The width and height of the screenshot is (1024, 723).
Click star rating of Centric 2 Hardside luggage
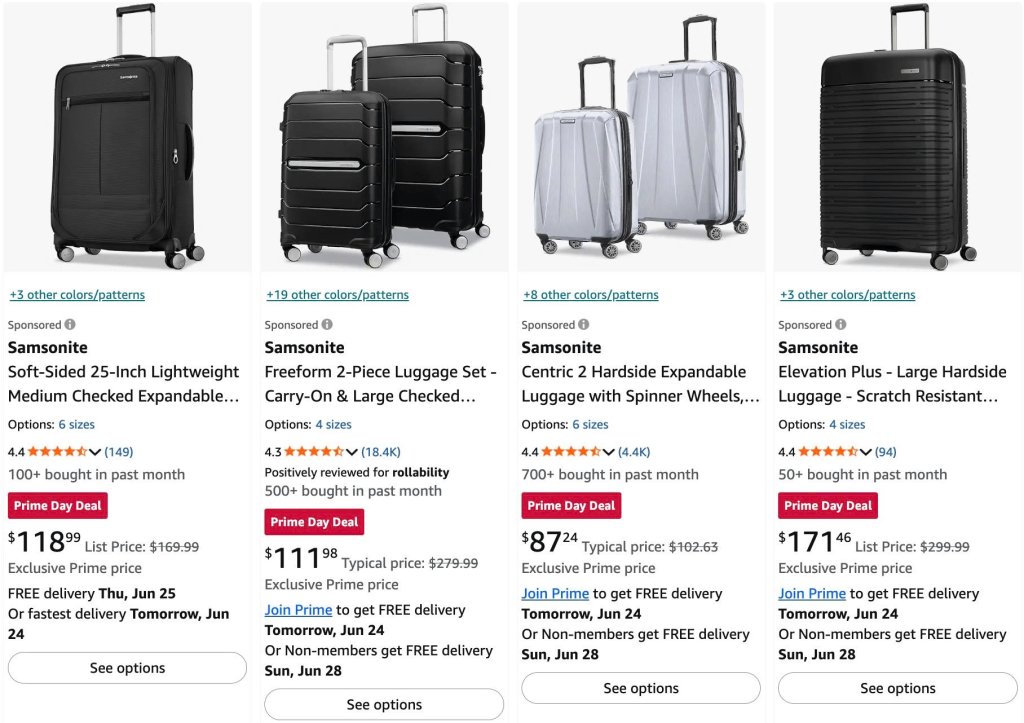coord(570,451)
